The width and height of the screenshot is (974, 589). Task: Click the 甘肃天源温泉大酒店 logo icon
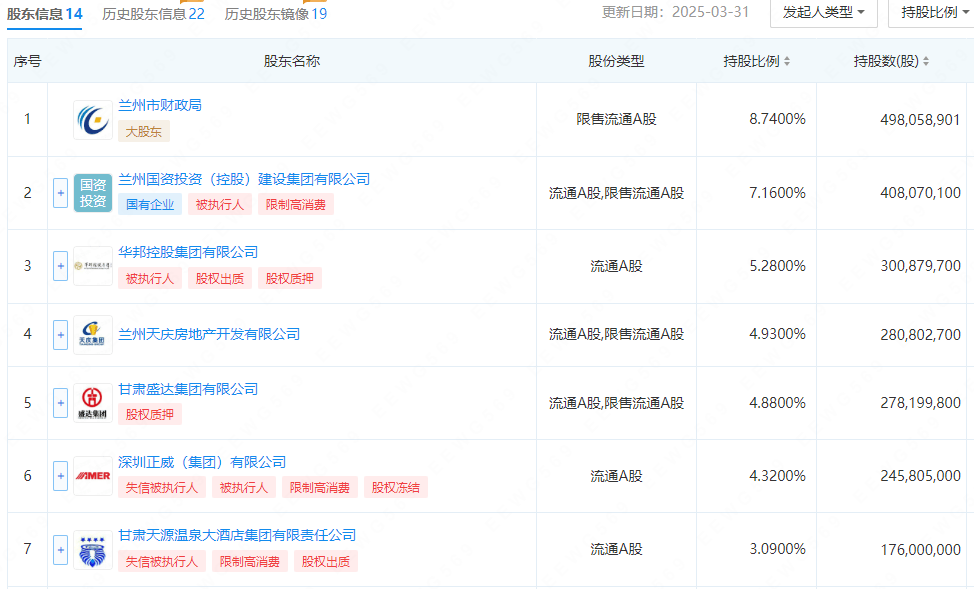(93, 550)
